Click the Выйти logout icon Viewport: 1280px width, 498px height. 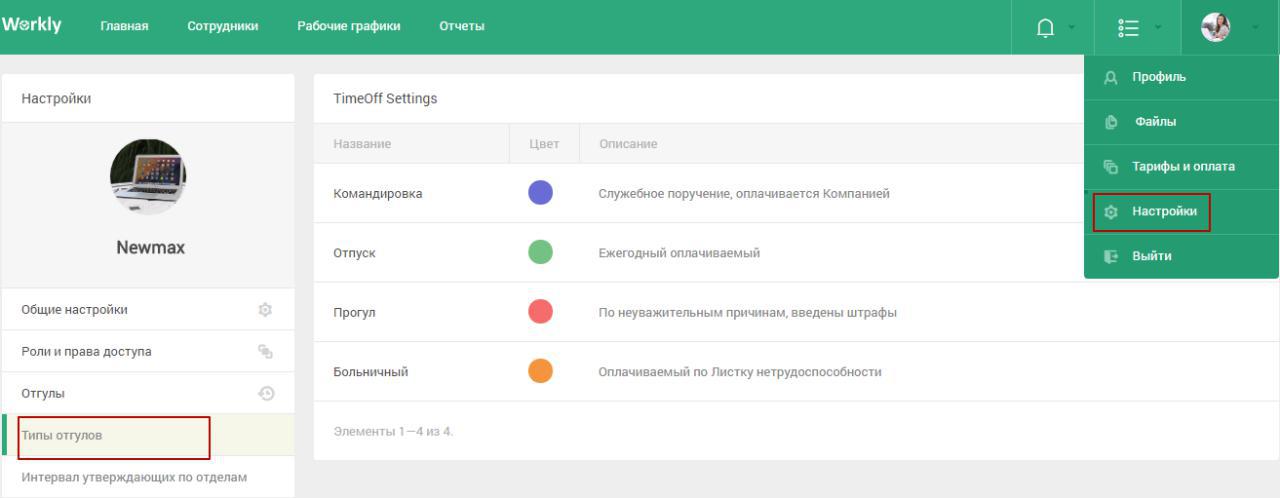[1110, 256]
